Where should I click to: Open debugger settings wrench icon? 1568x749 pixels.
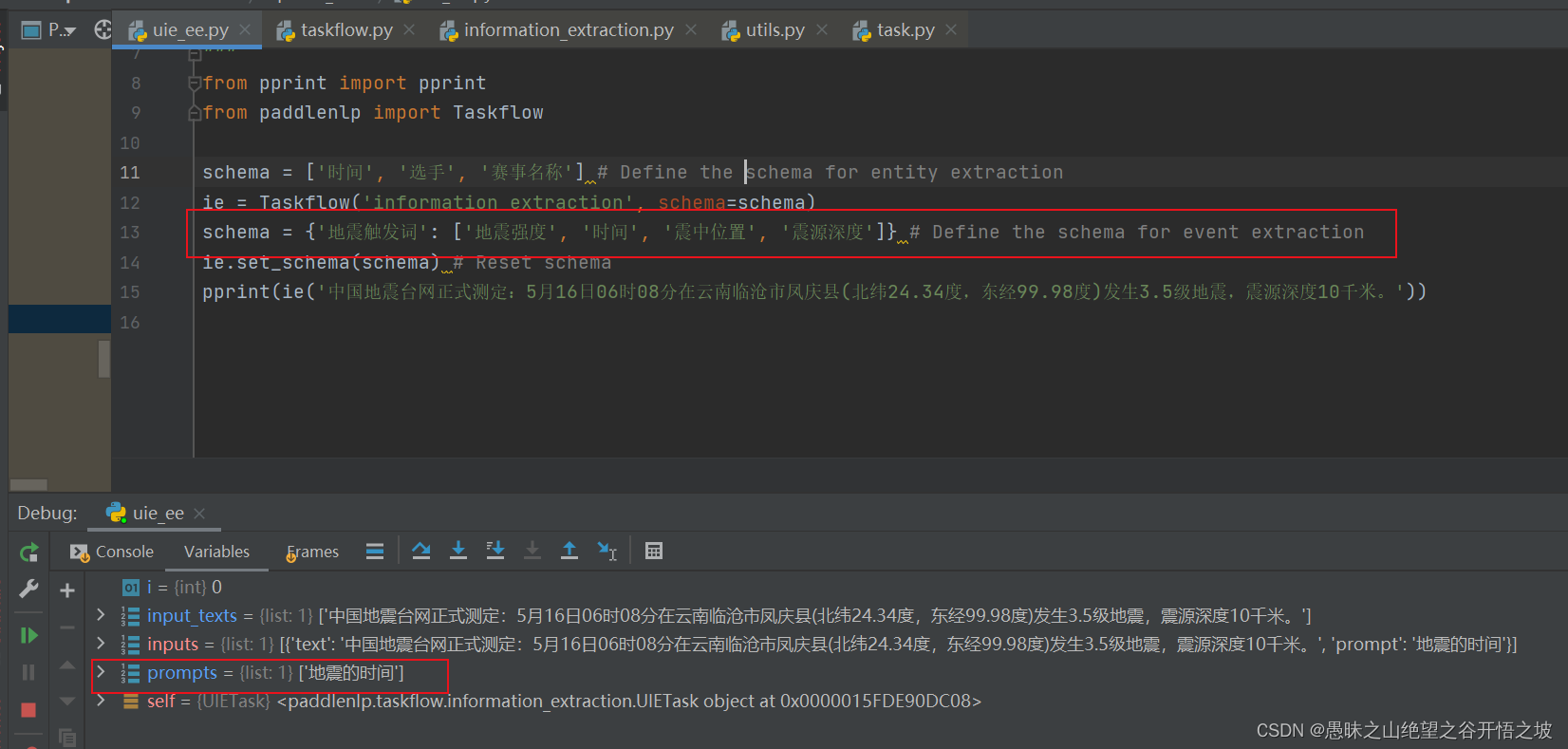tap(28, 590)
